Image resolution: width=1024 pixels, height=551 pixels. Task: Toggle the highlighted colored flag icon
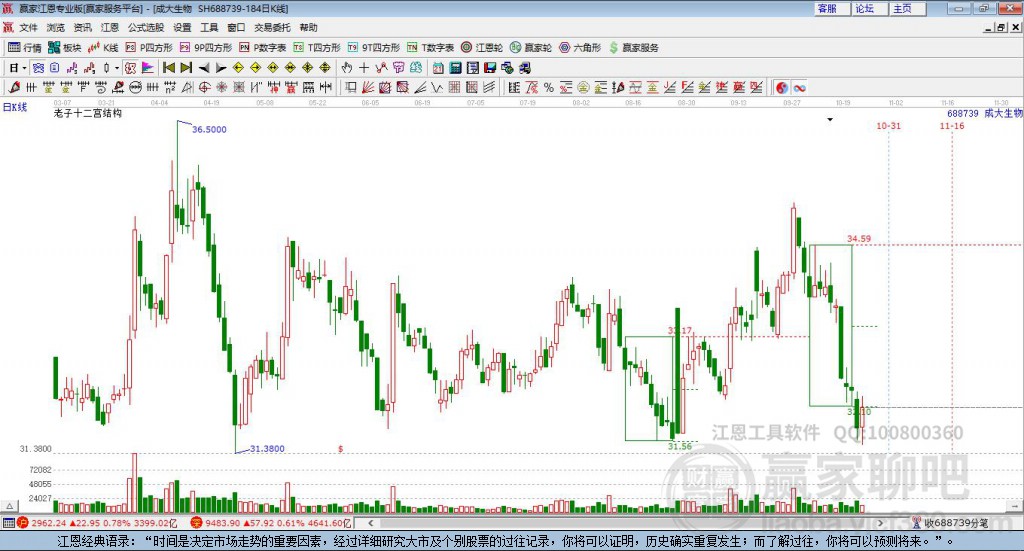[x=148, y=68]
